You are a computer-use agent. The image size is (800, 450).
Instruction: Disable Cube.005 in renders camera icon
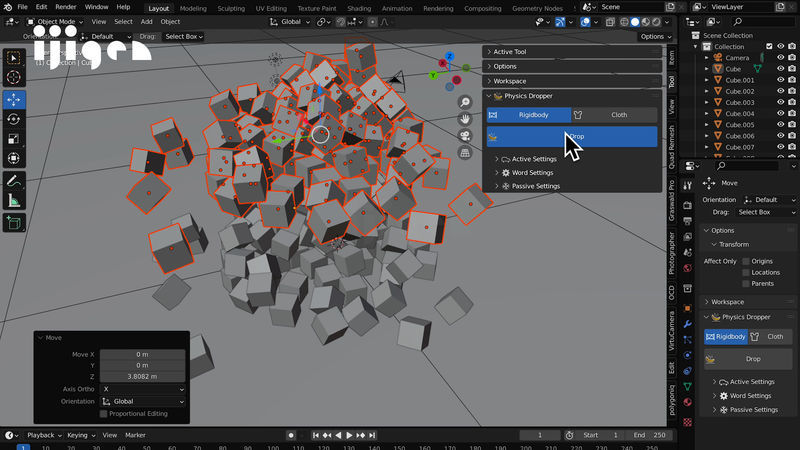click(792, 125)
